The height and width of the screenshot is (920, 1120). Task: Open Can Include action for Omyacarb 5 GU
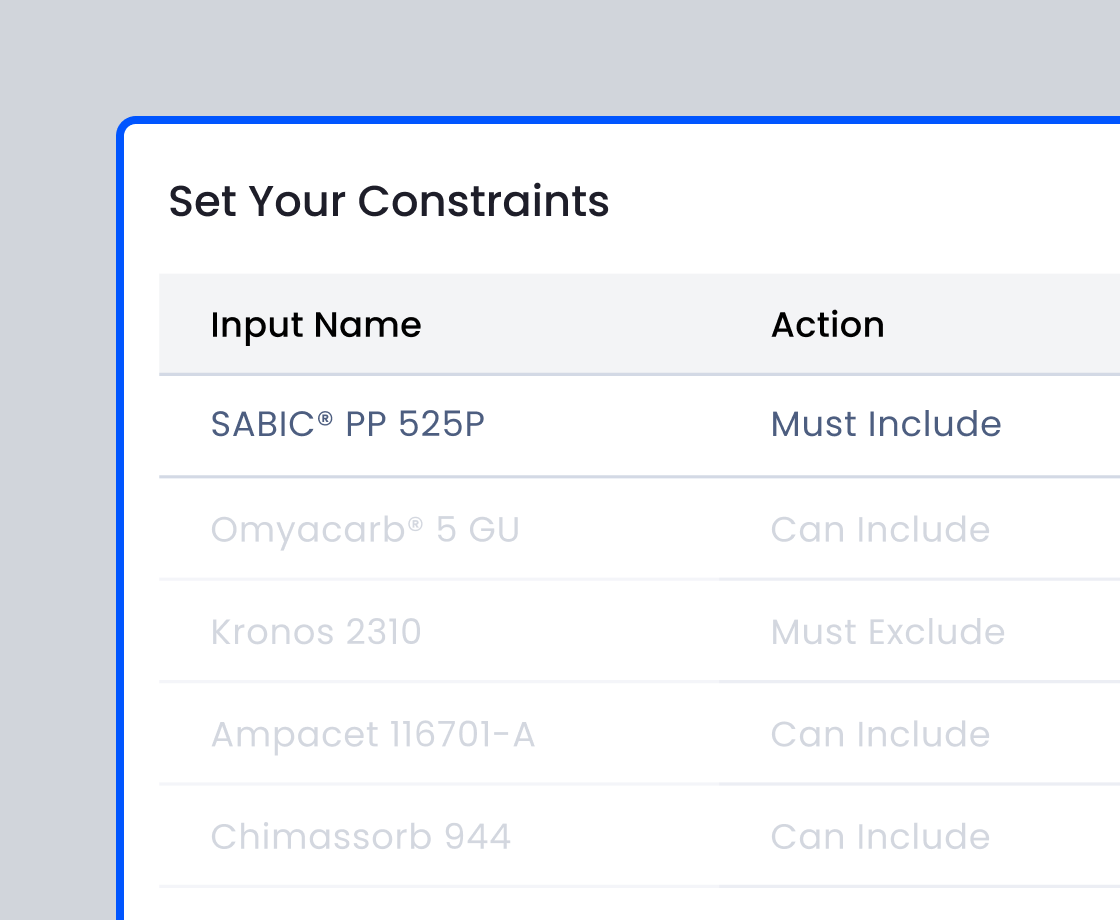coord(880,529)
